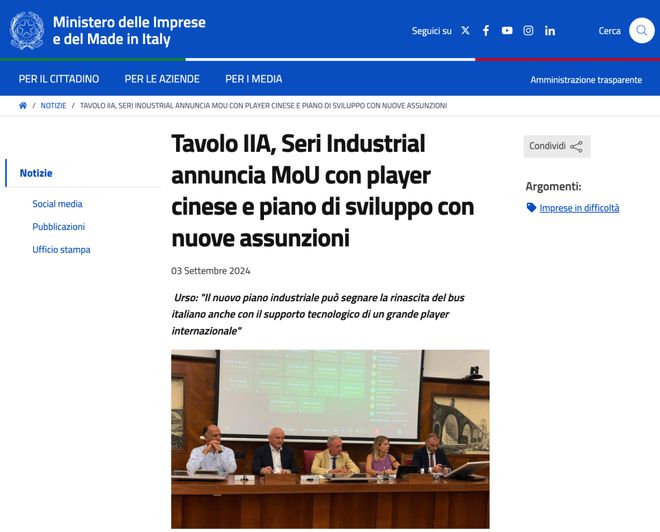Open the PER LE AZIENDE menu
The image size is (660, 532).
coord(162,79)
